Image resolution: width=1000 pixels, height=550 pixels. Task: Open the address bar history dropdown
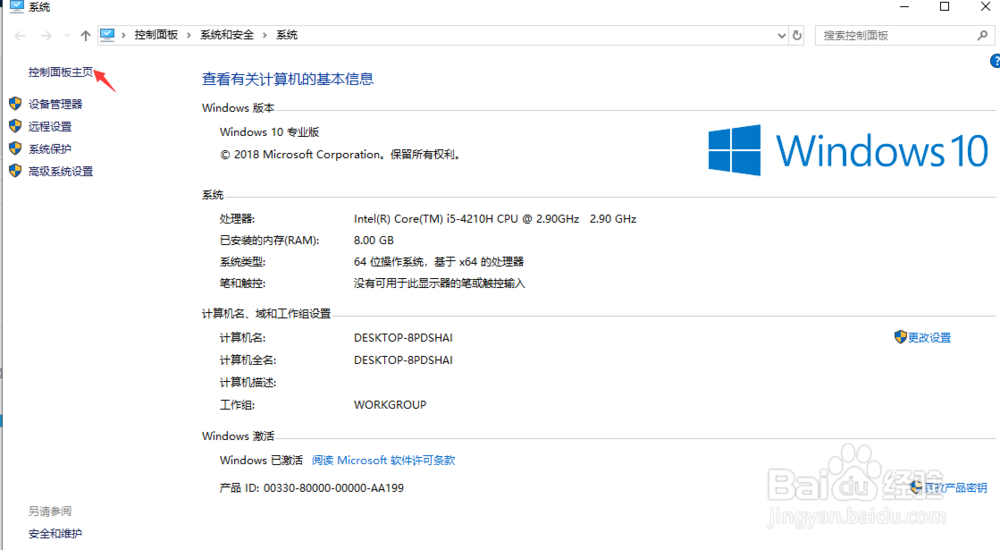coord(781,36)
